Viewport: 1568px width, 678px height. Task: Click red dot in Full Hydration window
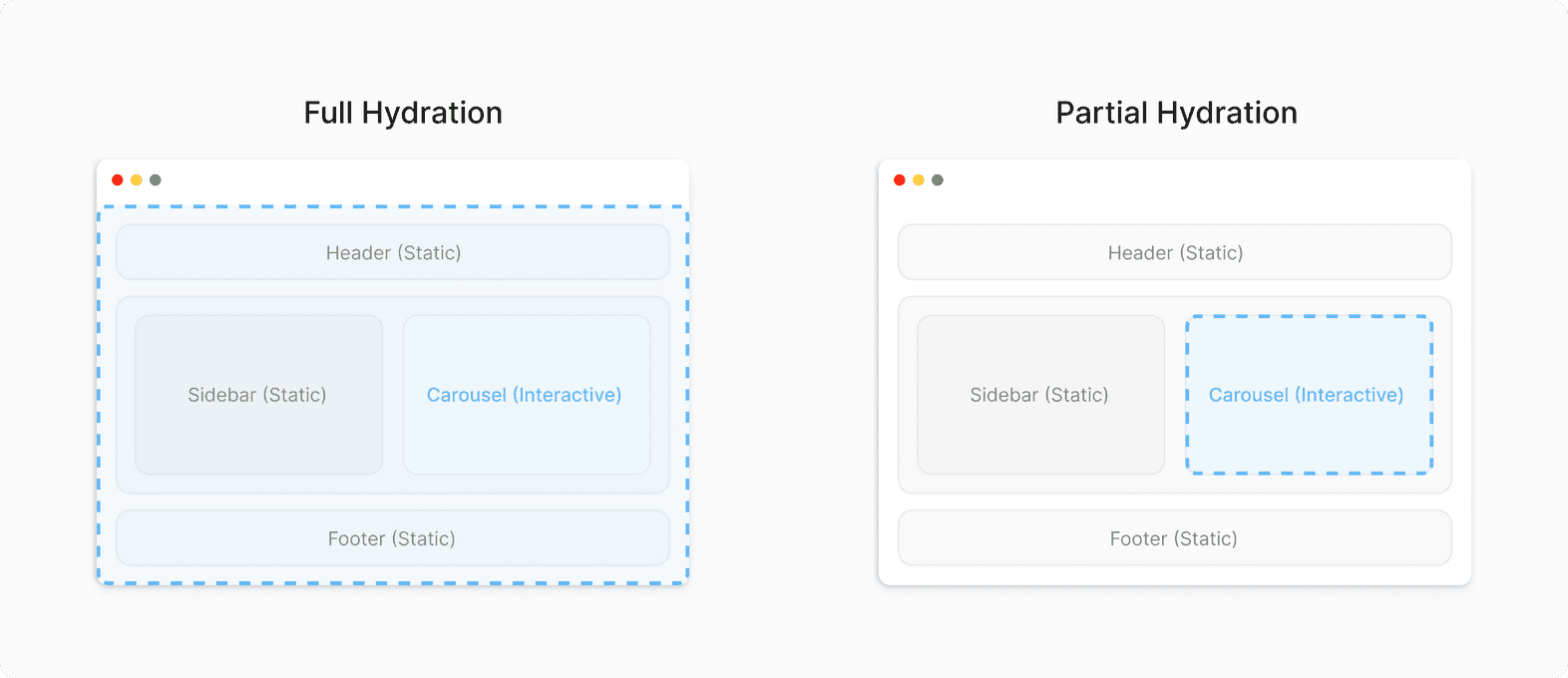coord(118,180)
